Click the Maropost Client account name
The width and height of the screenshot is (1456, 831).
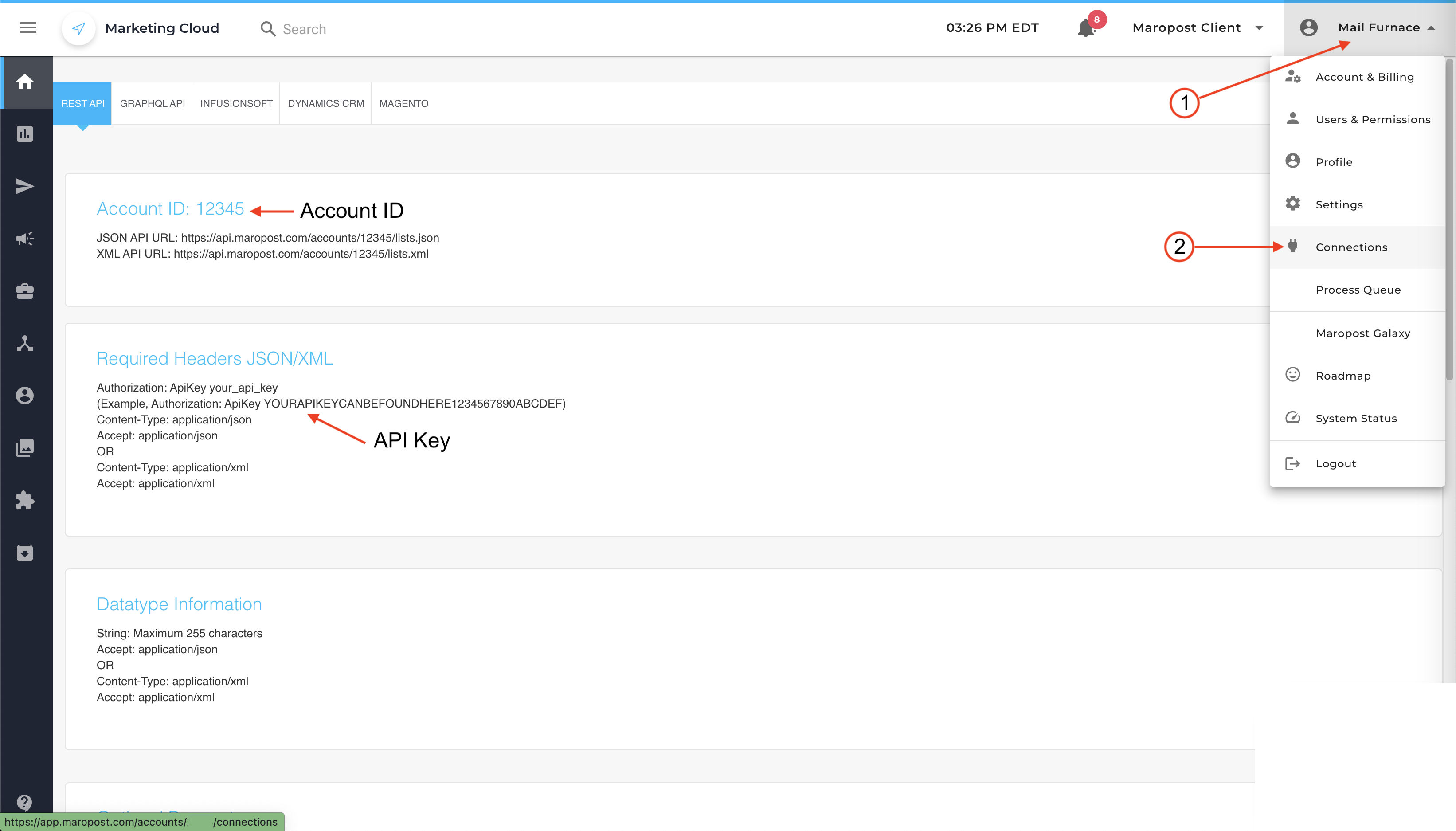pyautogui.click(x=1186, y=27)
